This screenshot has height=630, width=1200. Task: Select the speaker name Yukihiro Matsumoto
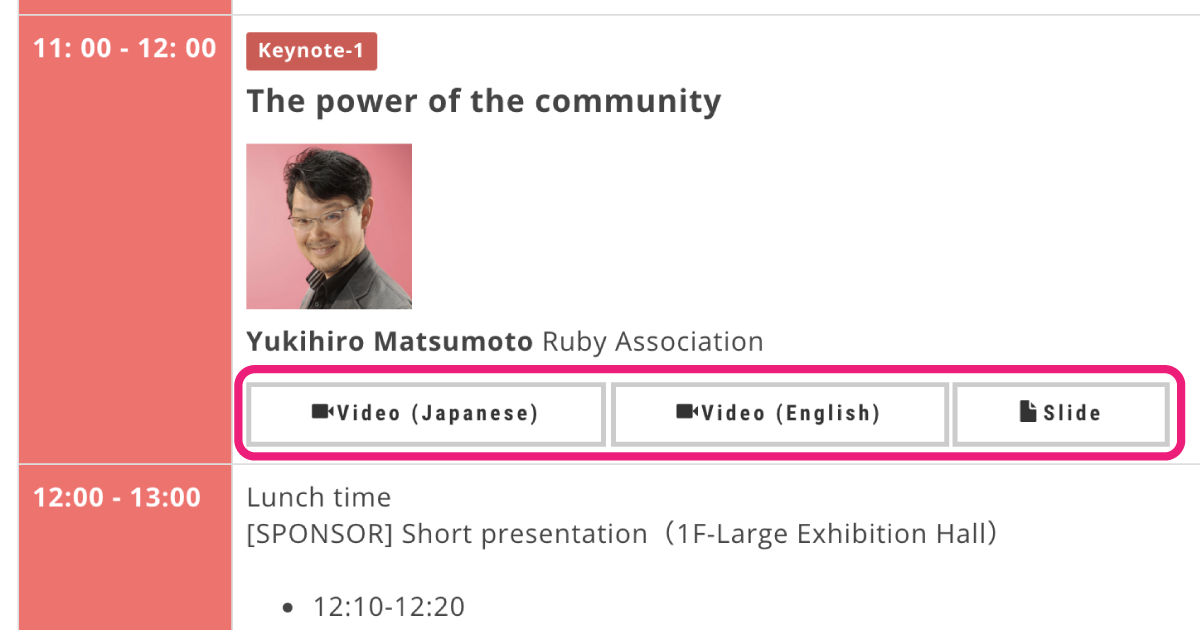click(x=390, y=342)
